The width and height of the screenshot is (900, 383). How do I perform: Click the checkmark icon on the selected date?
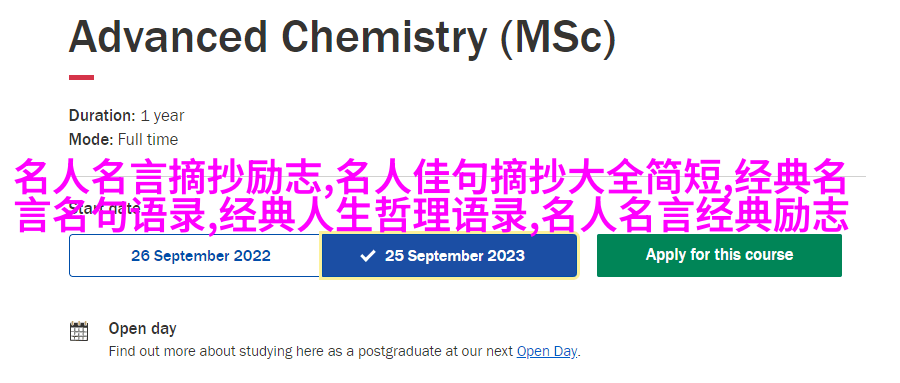367,256
